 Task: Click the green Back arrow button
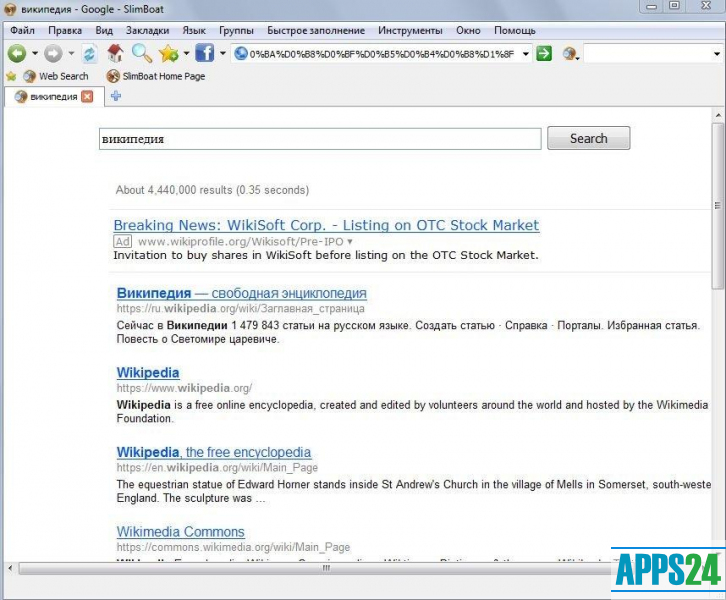[x=17, y=54]
